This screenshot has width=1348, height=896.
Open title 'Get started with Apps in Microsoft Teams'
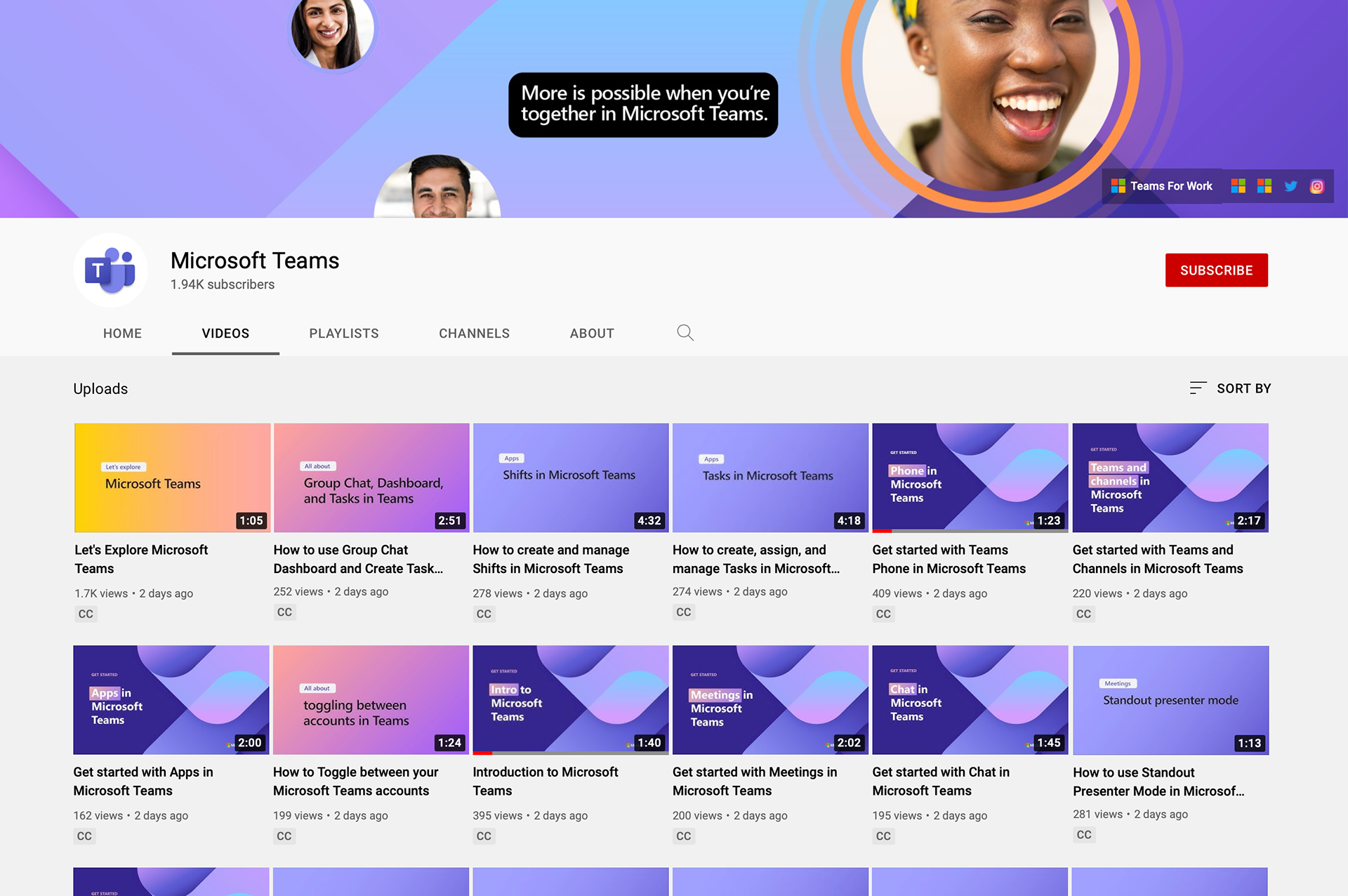coord(143,781)
